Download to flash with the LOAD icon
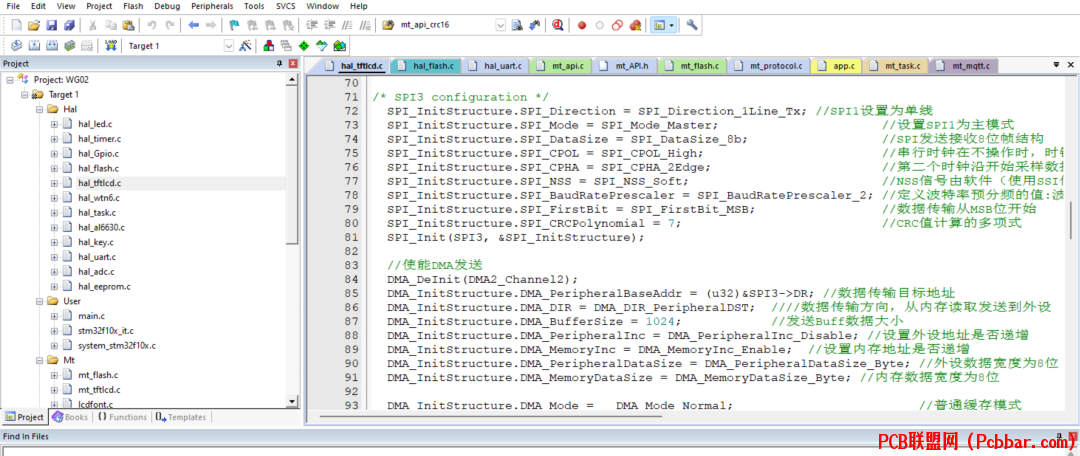The width and height of the screenshot is (1080, 456). pyautogui.click(x=110, y=46)
